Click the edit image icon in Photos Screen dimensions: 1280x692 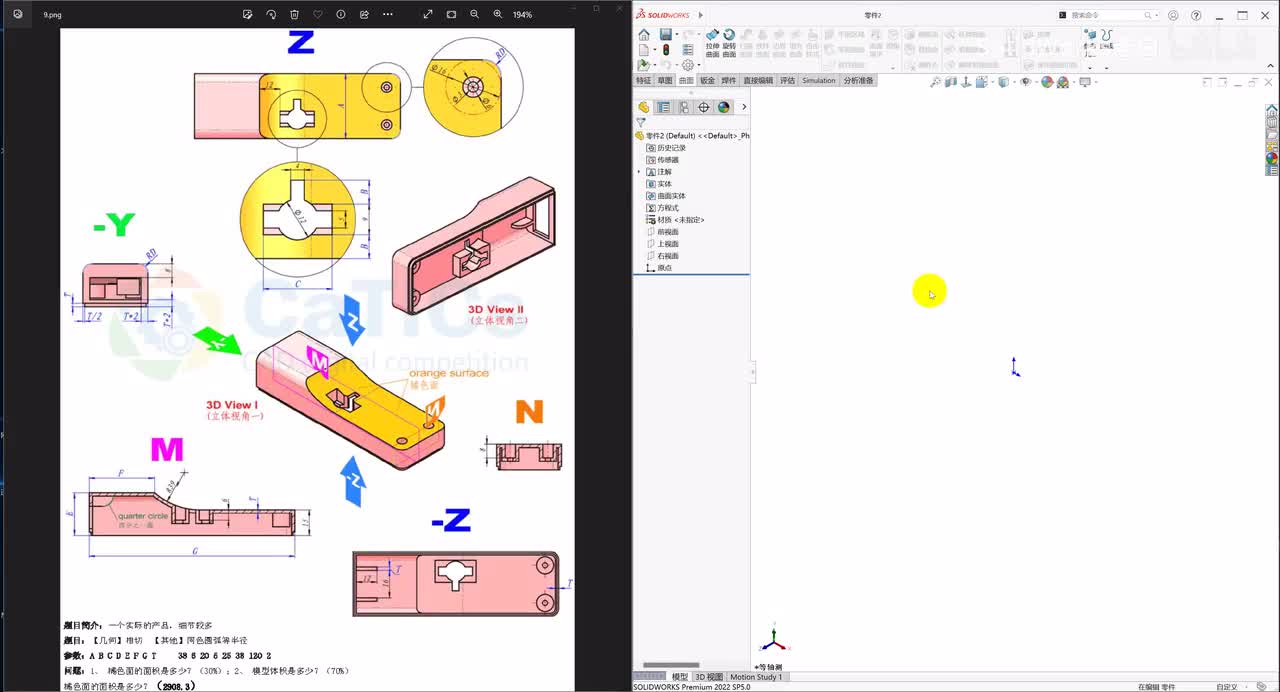pyautogui.click(x=248, y=15)
